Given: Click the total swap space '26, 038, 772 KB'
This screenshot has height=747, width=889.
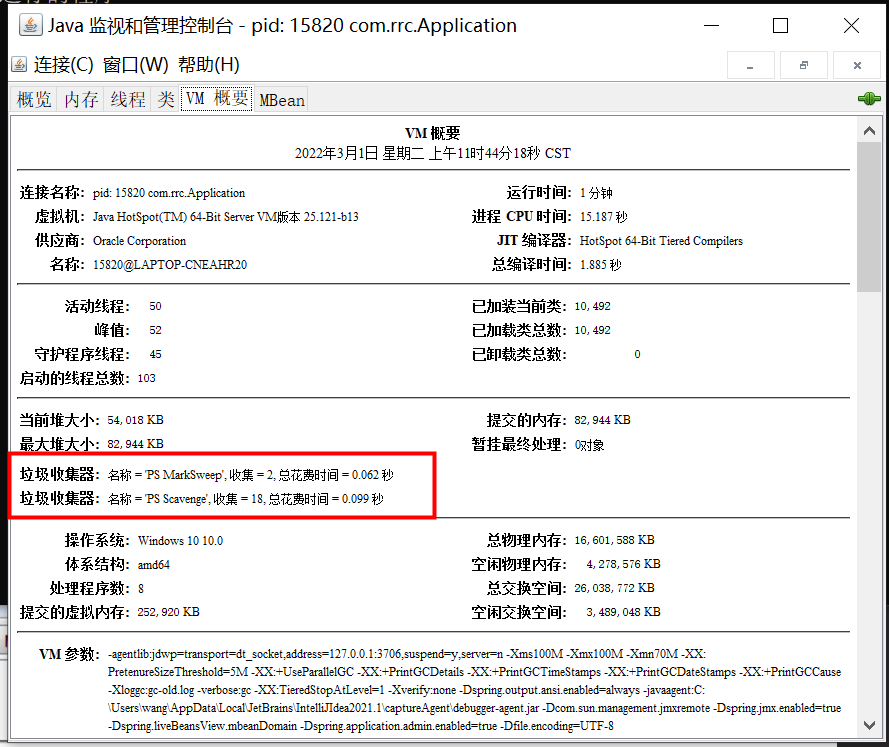Looking at the screenshot, I should click(615, 588).
